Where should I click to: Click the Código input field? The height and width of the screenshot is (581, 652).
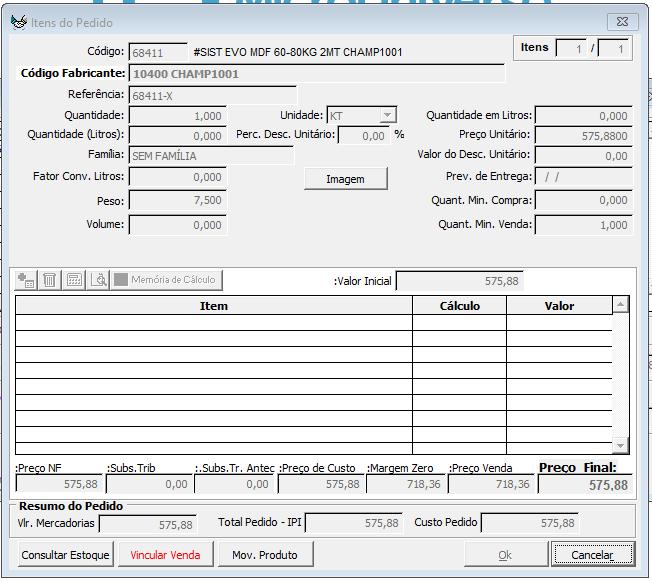point(158,52)
